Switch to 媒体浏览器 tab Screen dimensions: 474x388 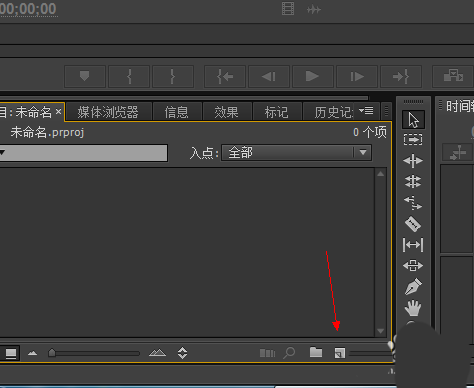click(x=108, y=112)
